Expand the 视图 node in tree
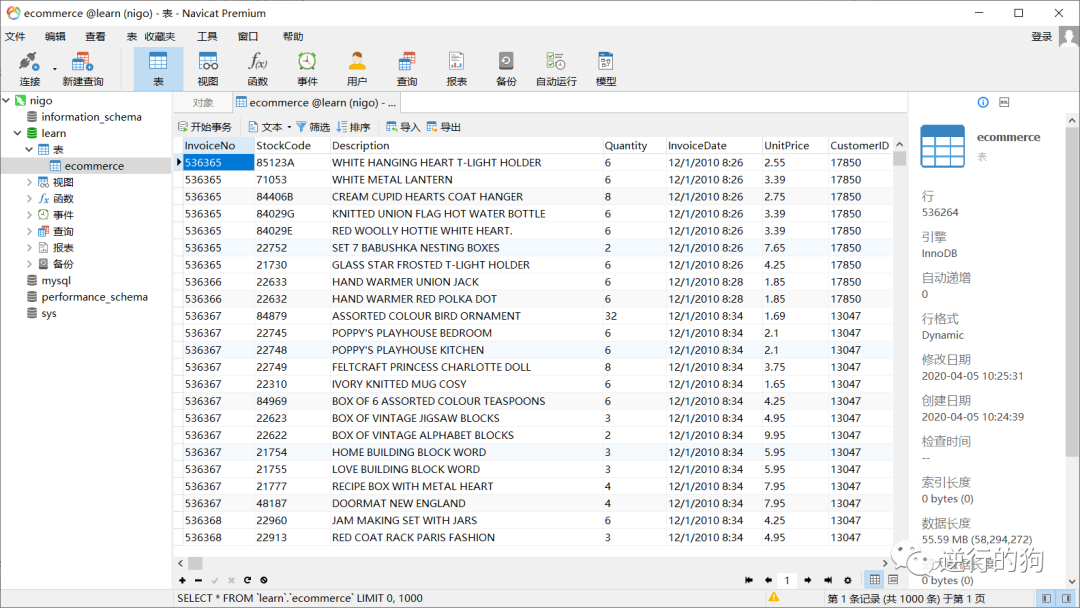 pyautogui.click(x=29, y=182)
